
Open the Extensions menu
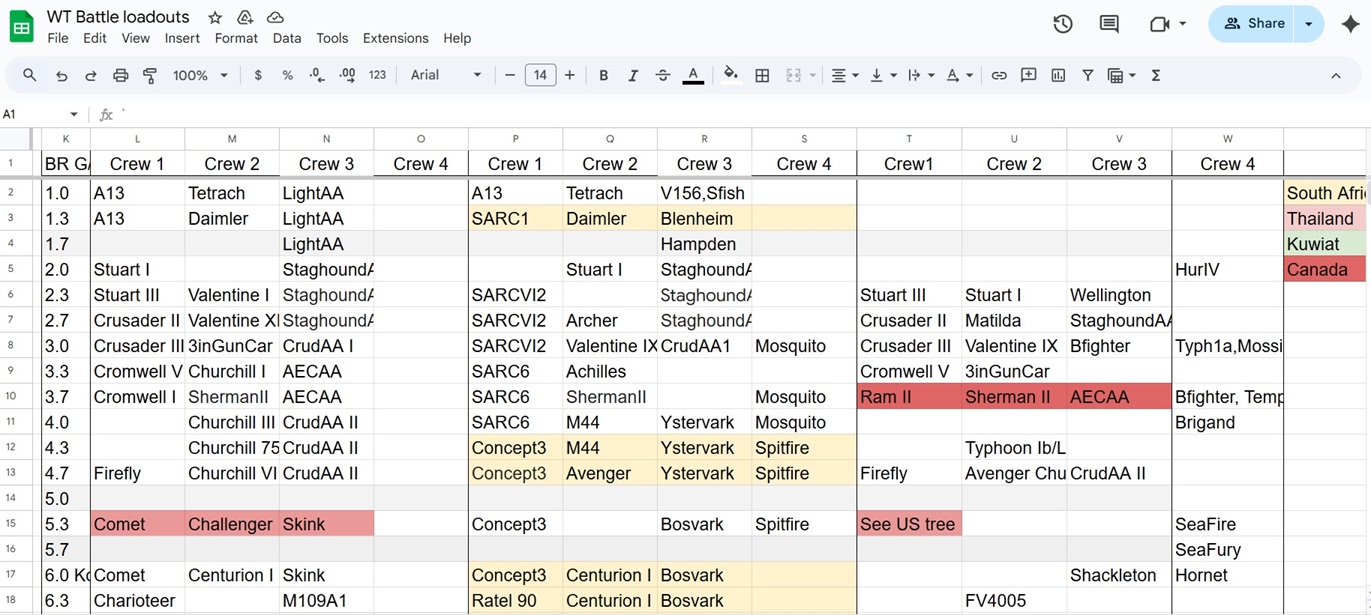tap(395, 38)
